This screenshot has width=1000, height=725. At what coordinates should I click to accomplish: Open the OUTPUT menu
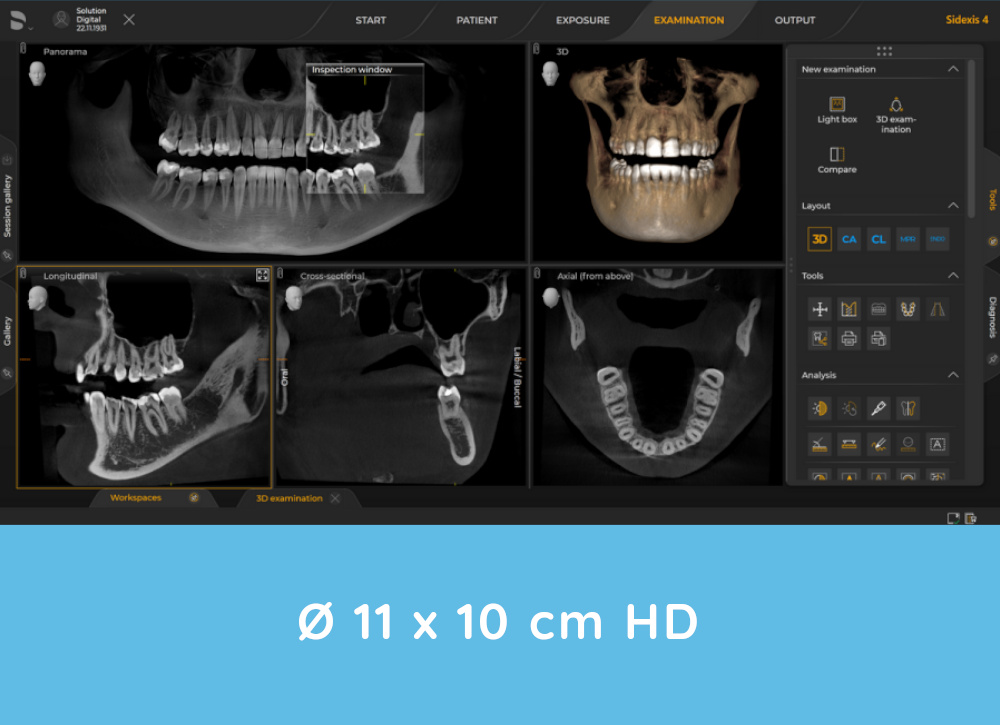[x=794, y=19]
